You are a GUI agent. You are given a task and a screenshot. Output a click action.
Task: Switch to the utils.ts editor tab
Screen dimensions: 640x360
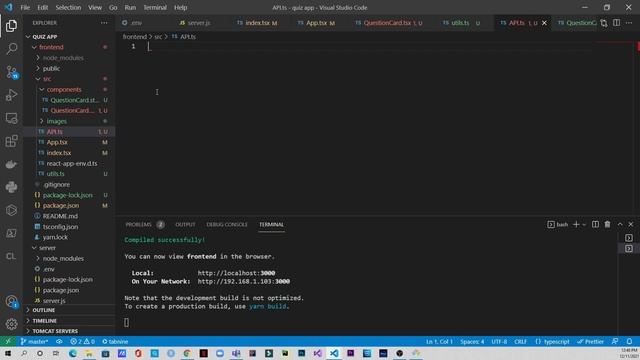[461, 23]
